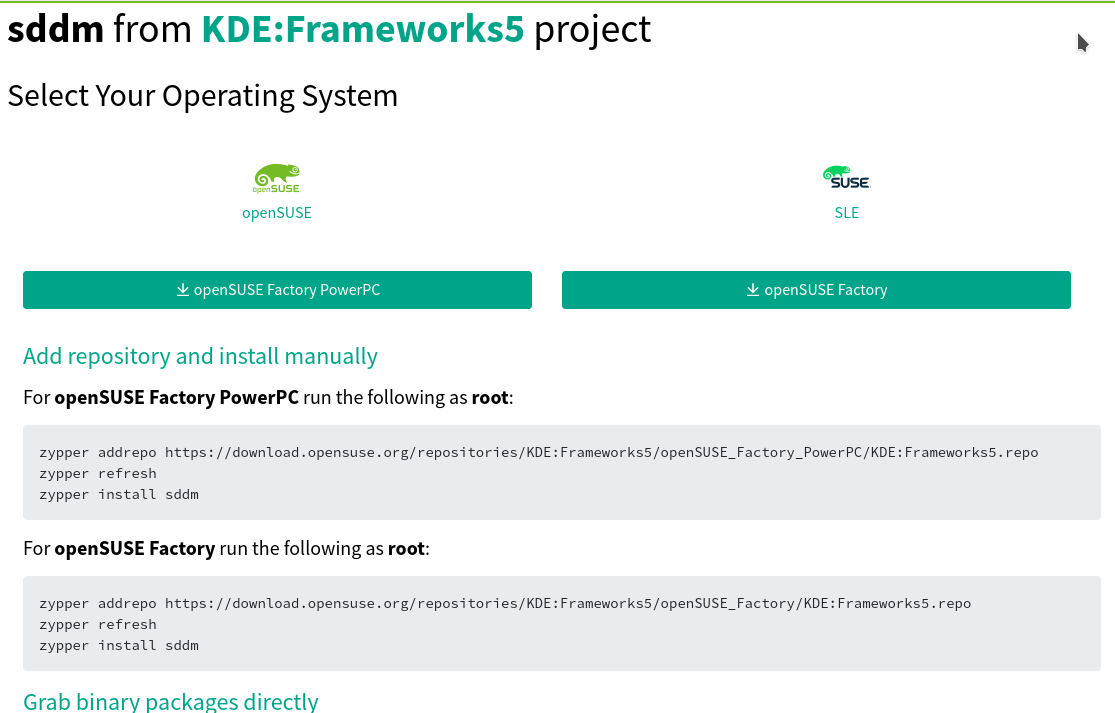Viewport: 1115px width, 713px height.
Task: Click the sddm package name in the title
Action: [54, 29]
